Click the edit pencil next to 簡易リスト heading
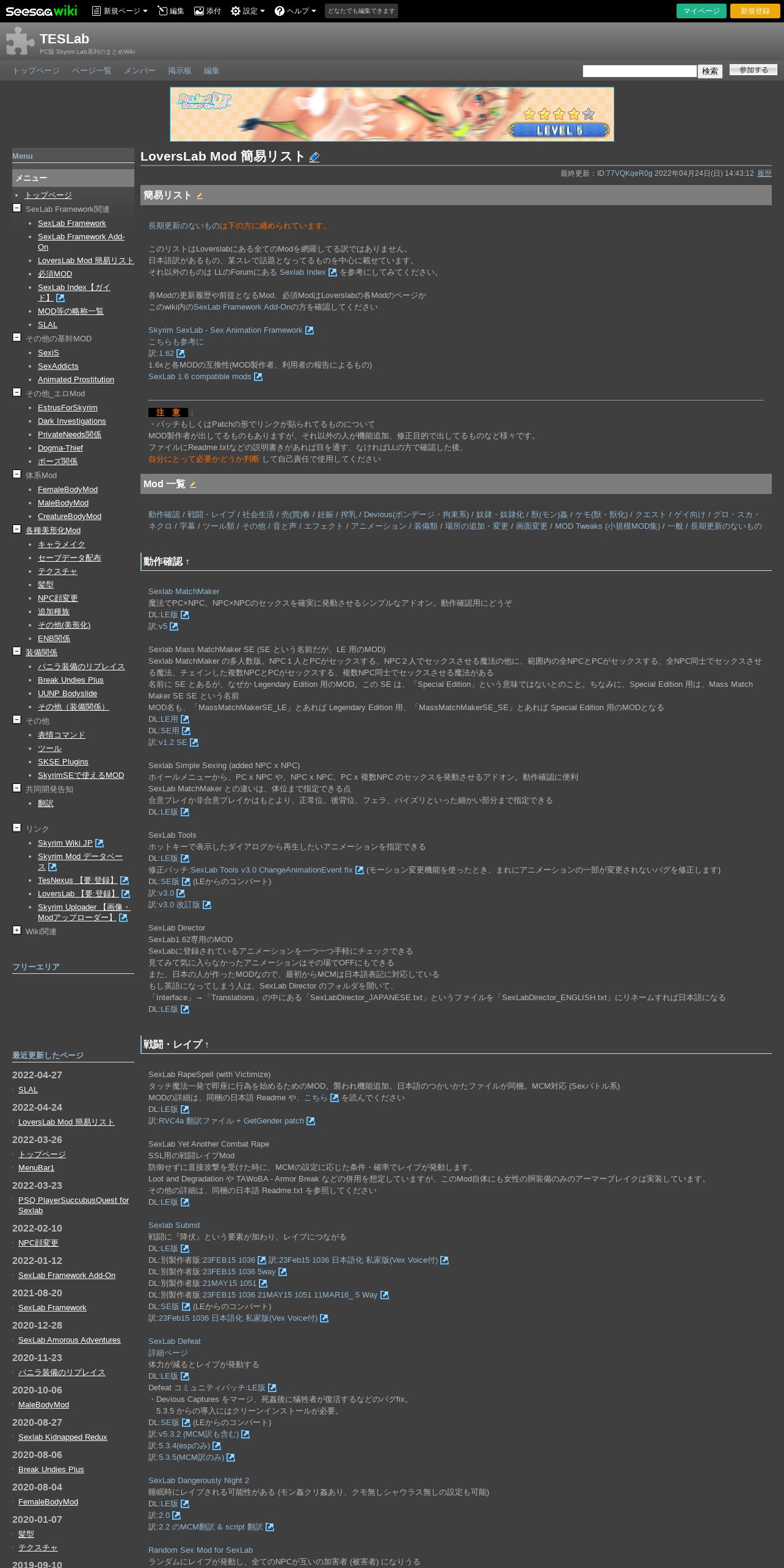The height and width of the screenshot is (1568, 784). click(x=199, y=196)
